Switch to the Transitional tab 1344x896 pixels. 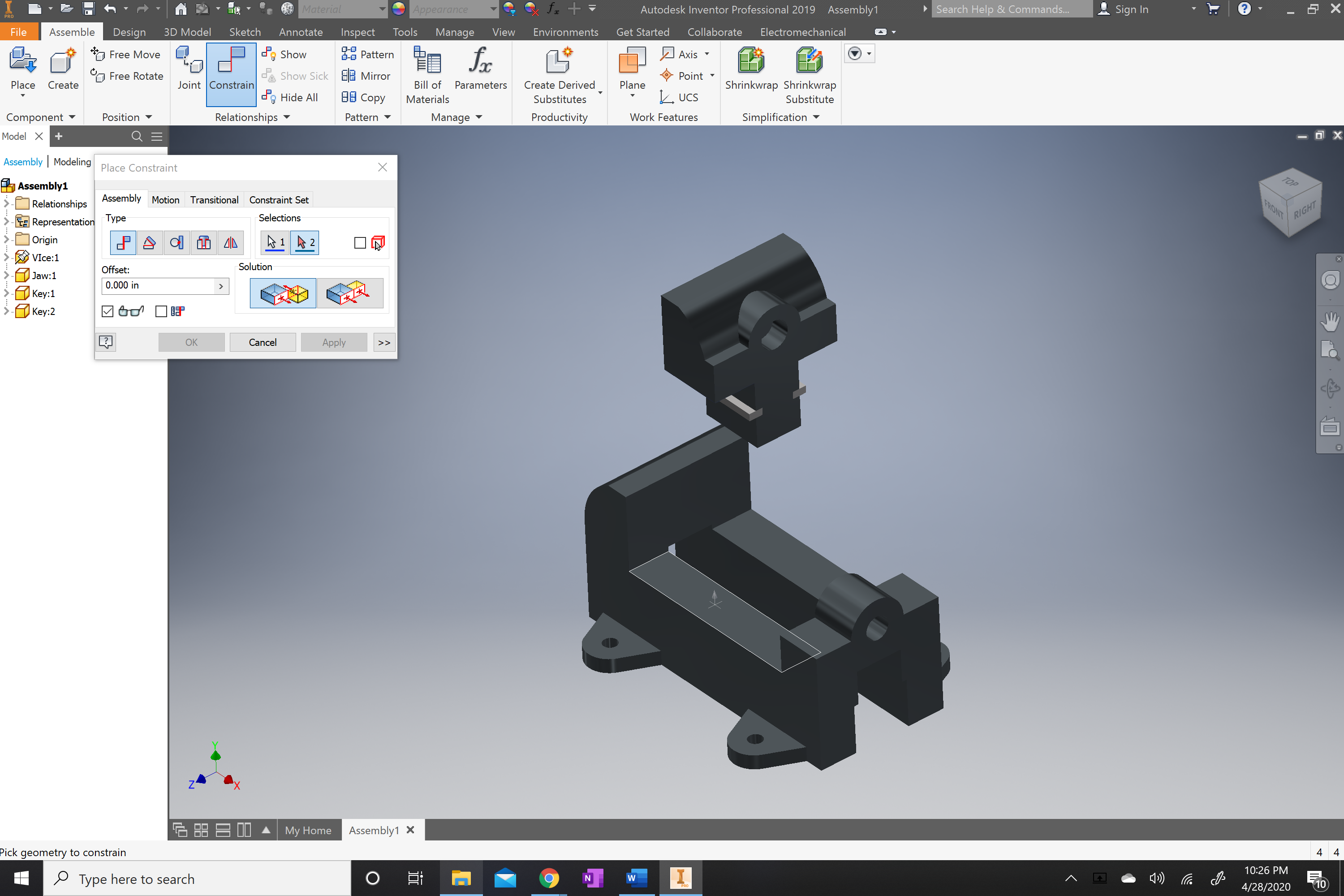click(x=214, y=199)
